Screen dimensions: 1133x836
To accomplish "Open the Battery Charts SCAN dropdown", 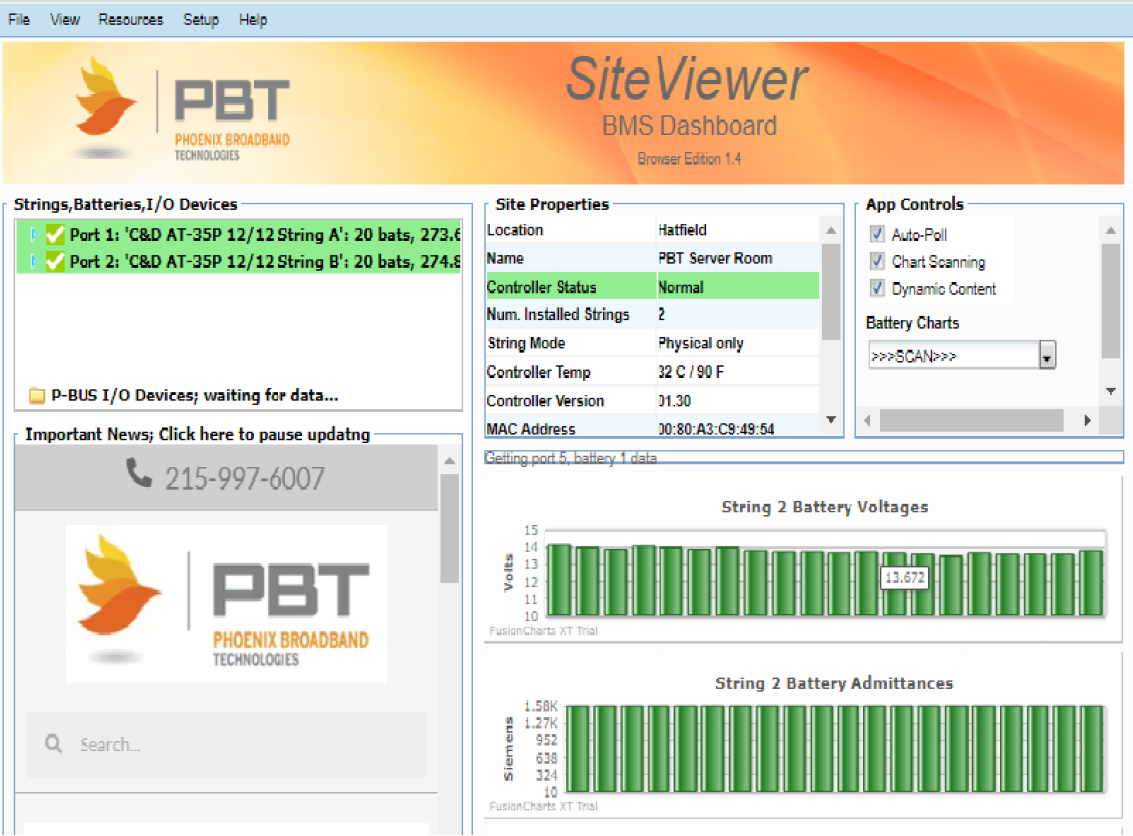I will pos(1045,355).
